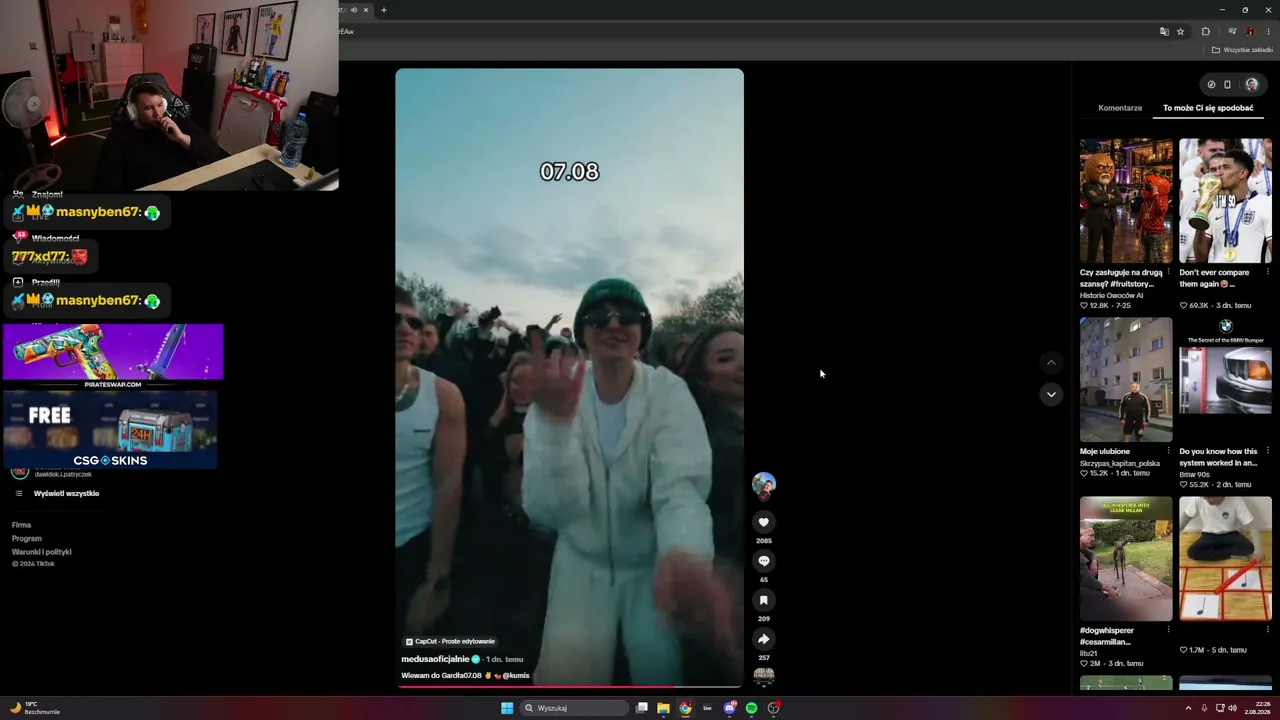Click the 'Skrzypas_kapitan_polska' author name

[x=1120, y=464]
